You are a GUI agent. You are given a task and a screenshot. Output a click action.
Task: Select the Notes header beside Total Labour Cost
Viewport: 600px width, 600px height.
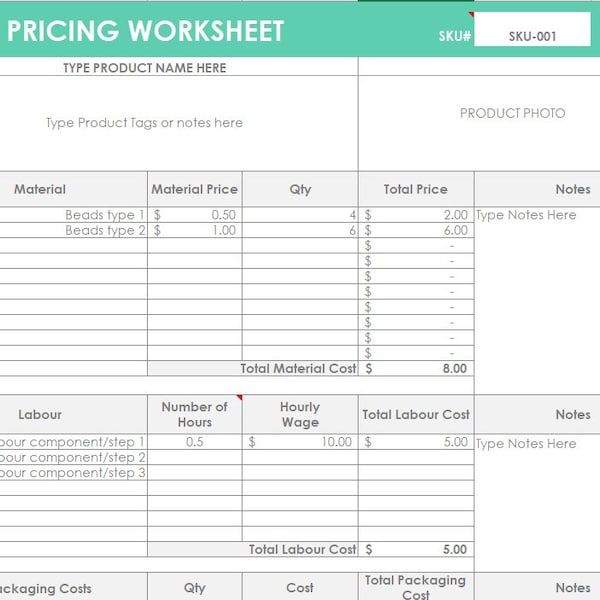[x=537, y=414]
